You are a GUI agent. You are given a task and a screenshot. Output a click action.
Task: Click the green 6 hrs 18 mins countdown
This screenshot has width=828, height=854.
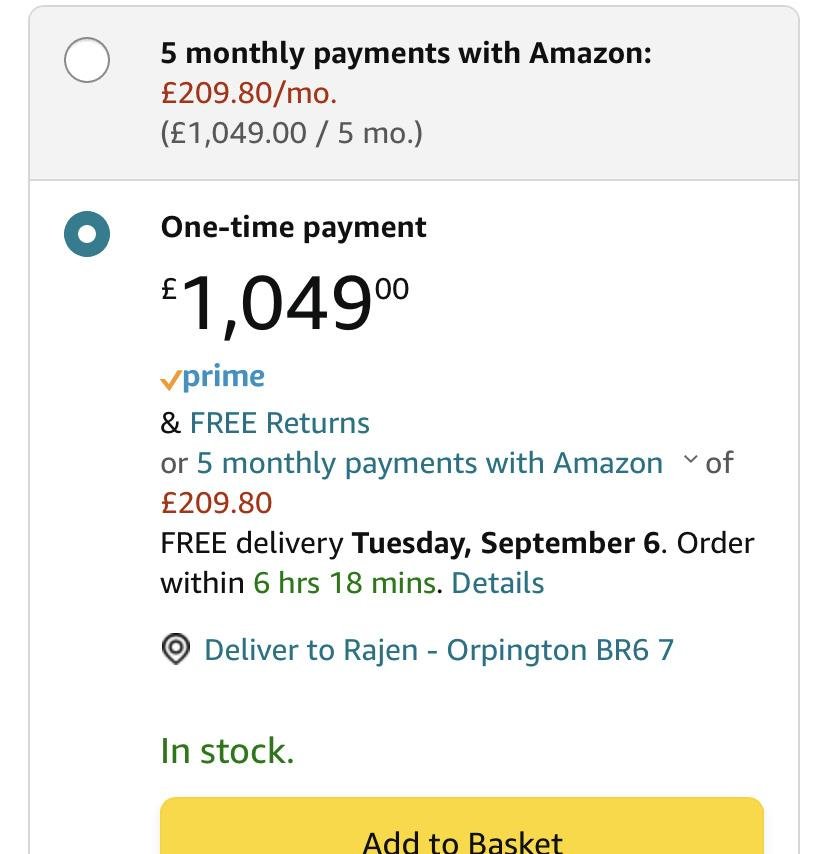point(344,583)
